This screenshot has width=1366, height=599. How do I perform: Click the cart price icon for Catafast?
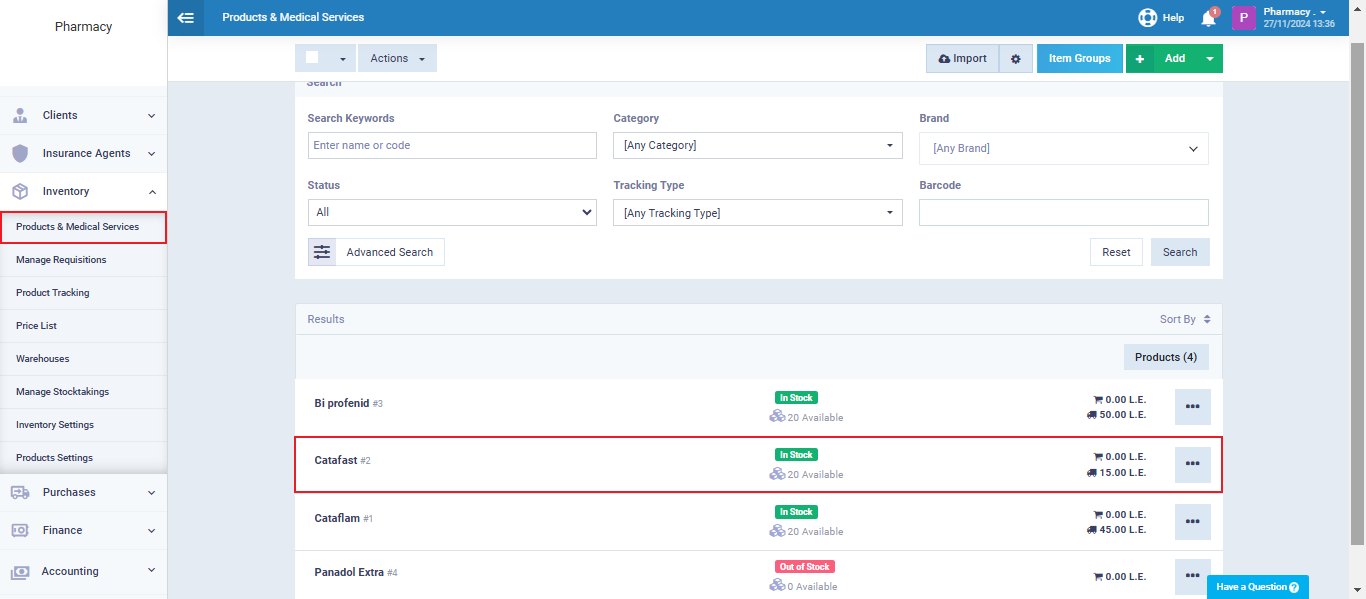(1098, 456)
